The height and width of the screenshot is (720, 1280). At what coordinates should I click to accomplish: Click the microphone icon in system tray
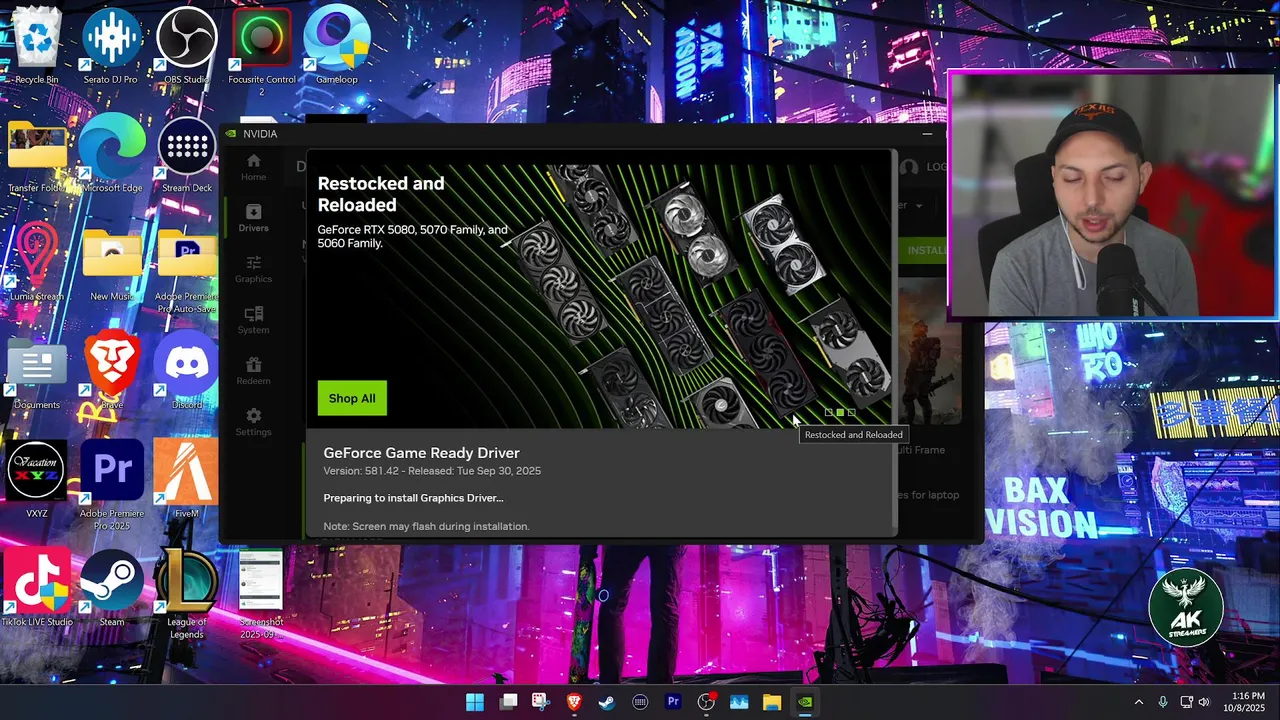1162,702
